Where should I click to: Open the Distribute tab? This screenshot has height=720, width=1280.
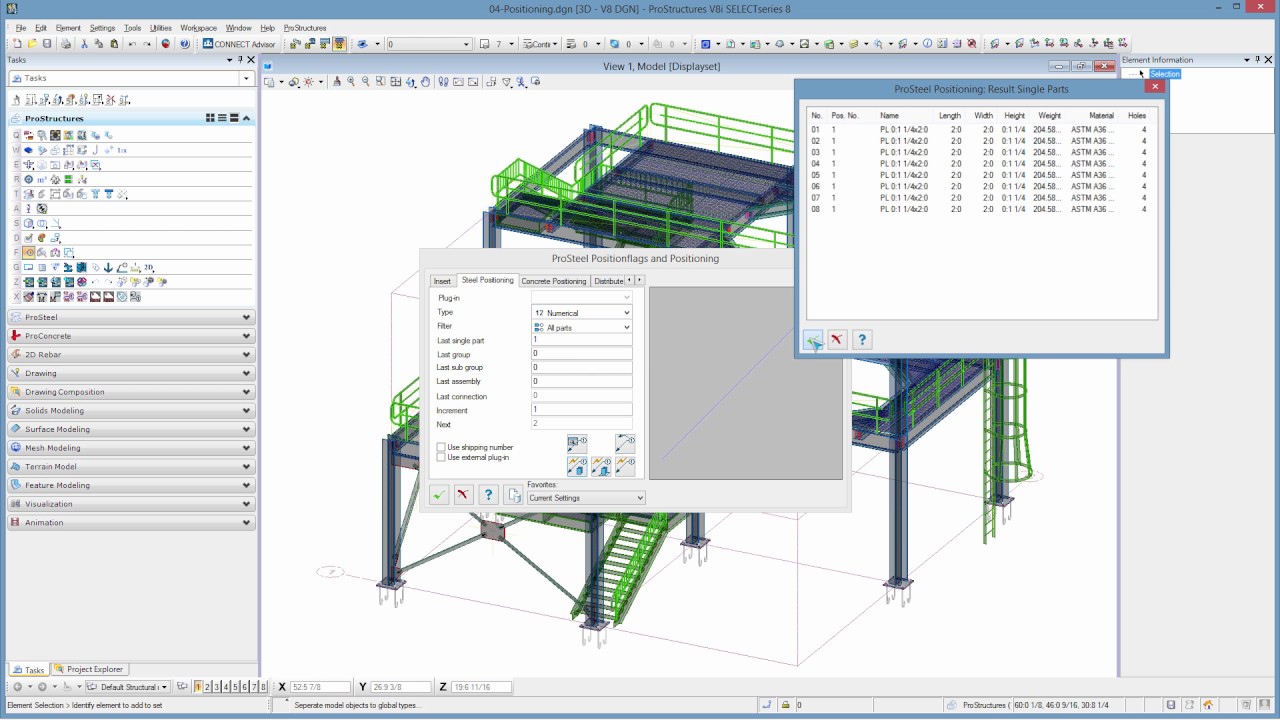coord(608,281)
